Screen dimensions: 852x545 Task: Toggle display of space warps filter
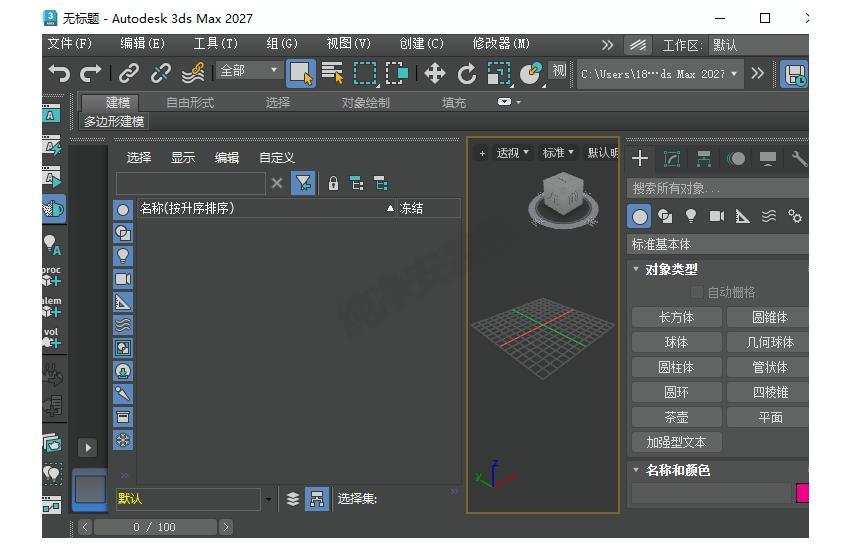123,325
